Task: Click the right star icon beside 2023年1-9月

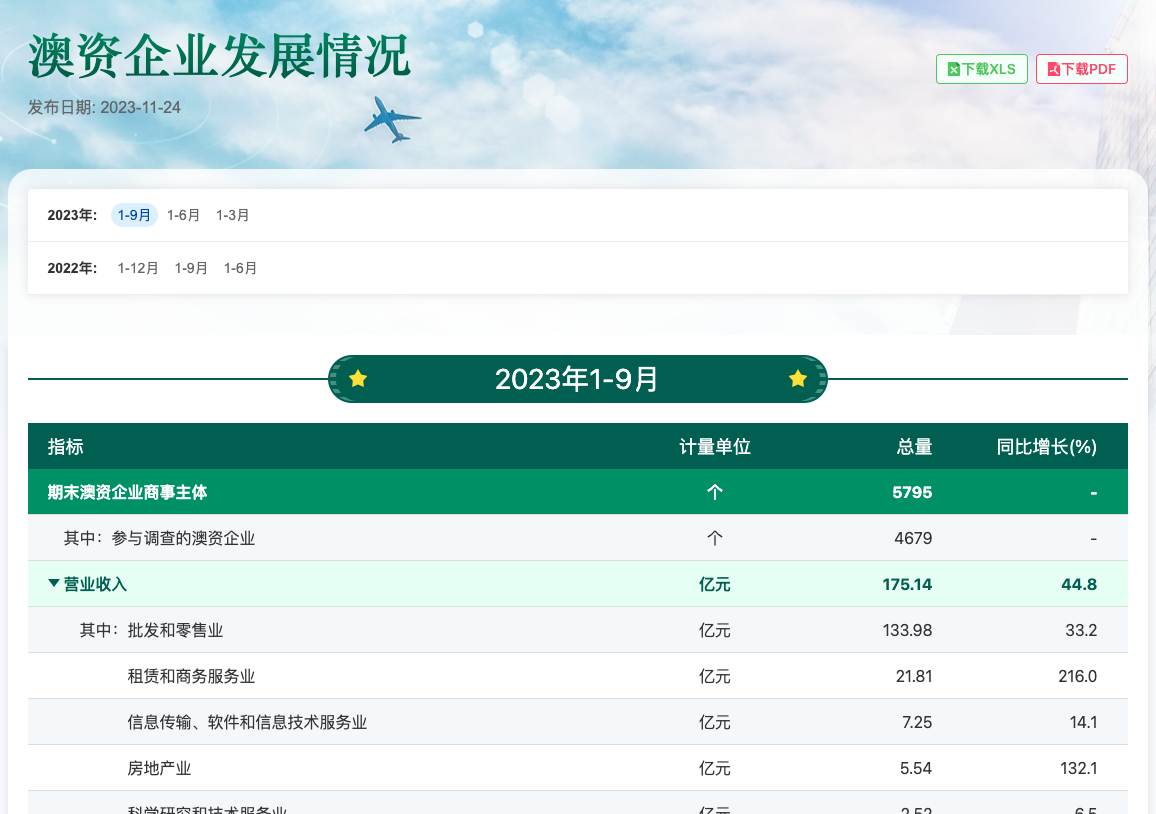Action: pyautogui.click(x=797, y=379)
